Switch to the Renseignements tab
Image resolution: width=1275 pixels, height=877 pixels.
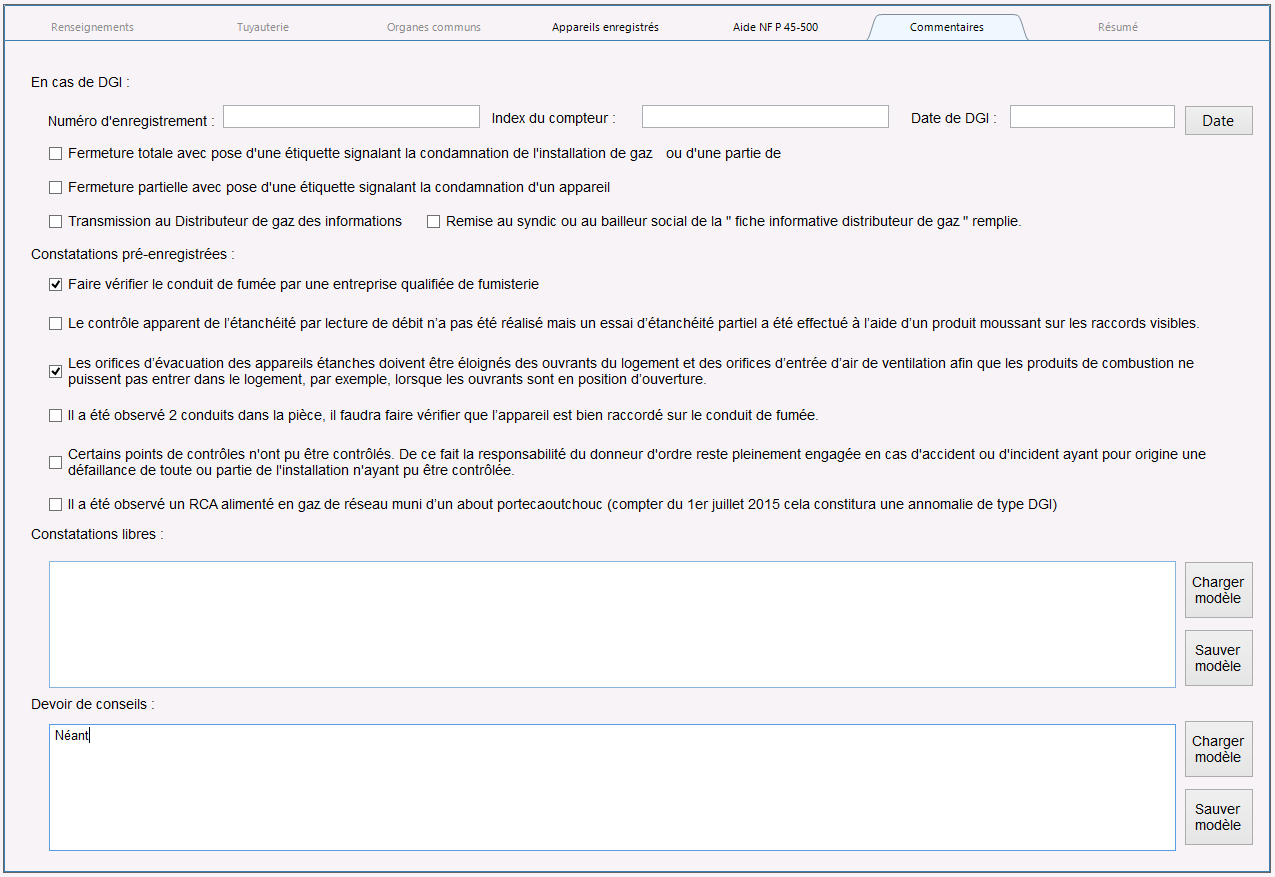tap(92, 27)
